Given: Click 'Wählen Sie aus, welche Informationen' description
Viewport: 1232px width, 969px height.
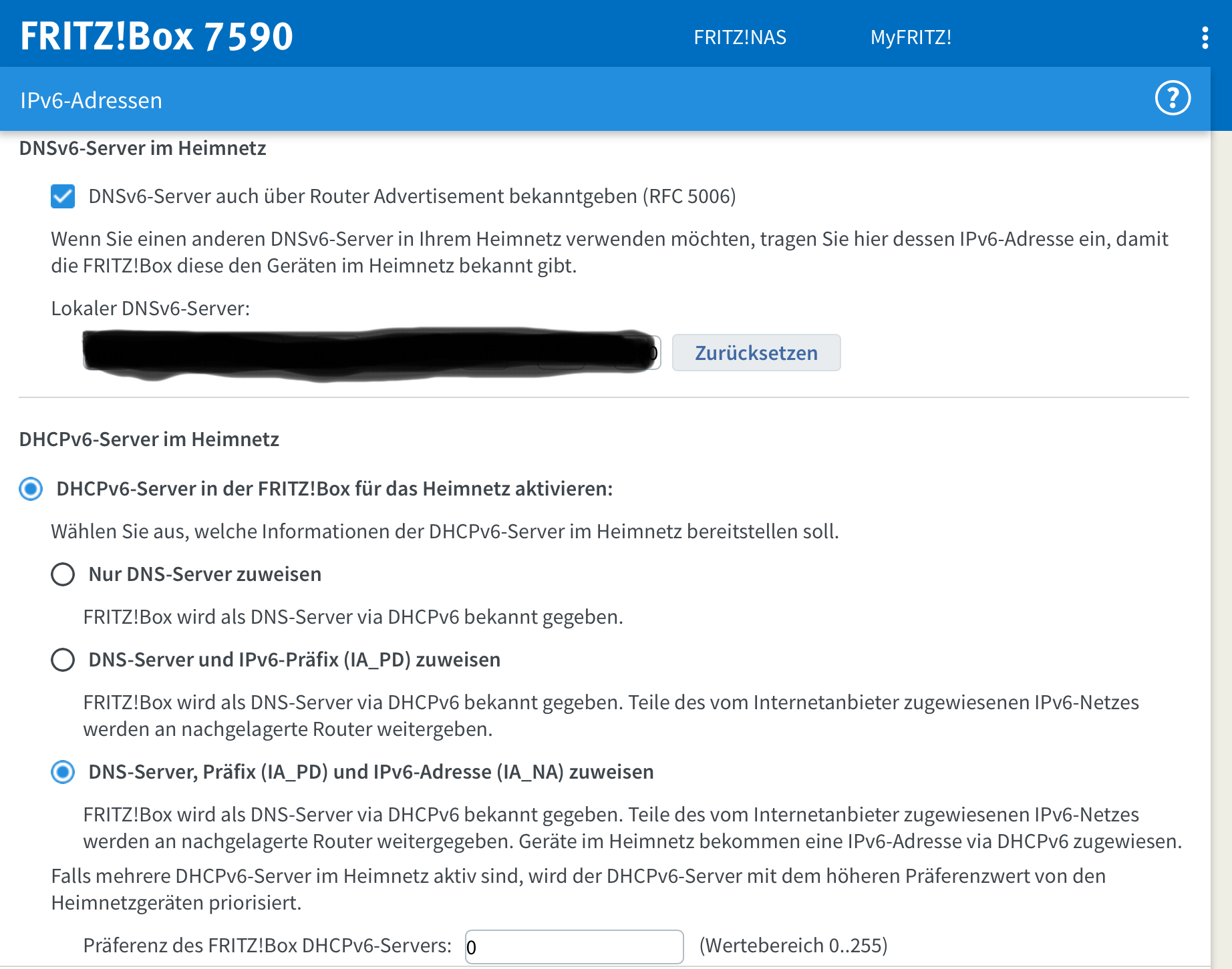Looking at the screenshot, I should pos(445,532).
